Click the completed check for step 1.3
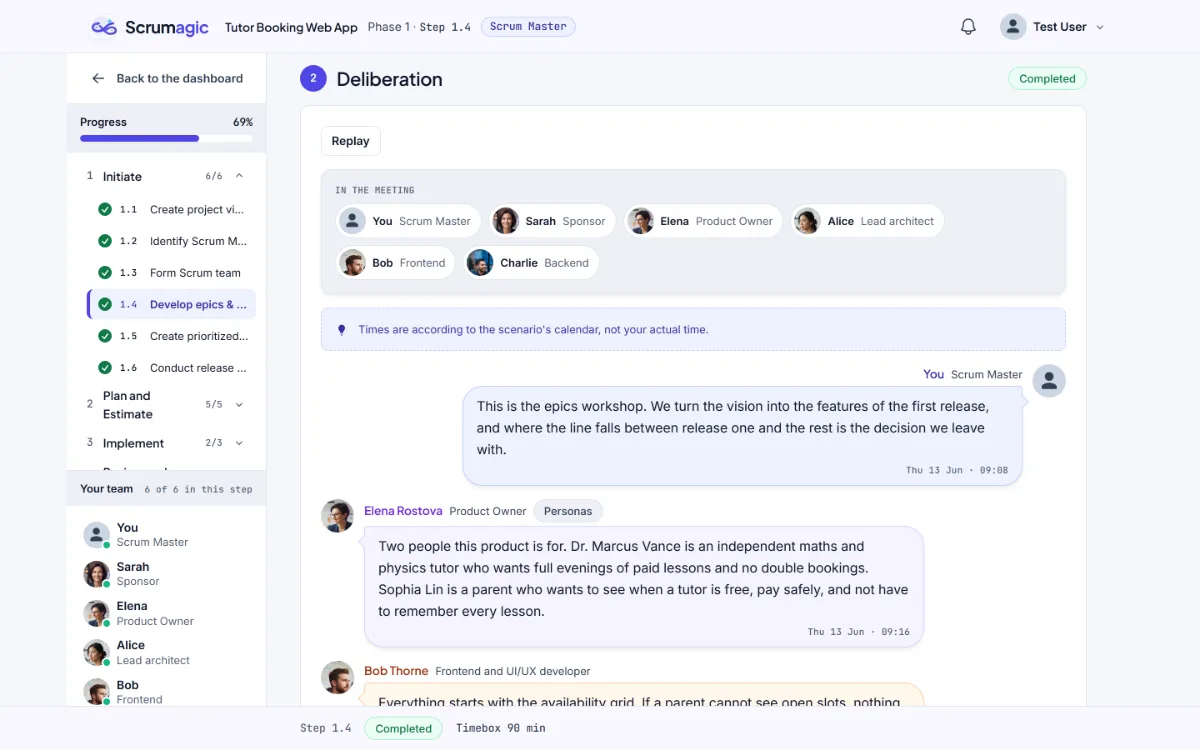The height and width of the screenshot is (750, 1200). pyautogui.click(x=105, y=273)
